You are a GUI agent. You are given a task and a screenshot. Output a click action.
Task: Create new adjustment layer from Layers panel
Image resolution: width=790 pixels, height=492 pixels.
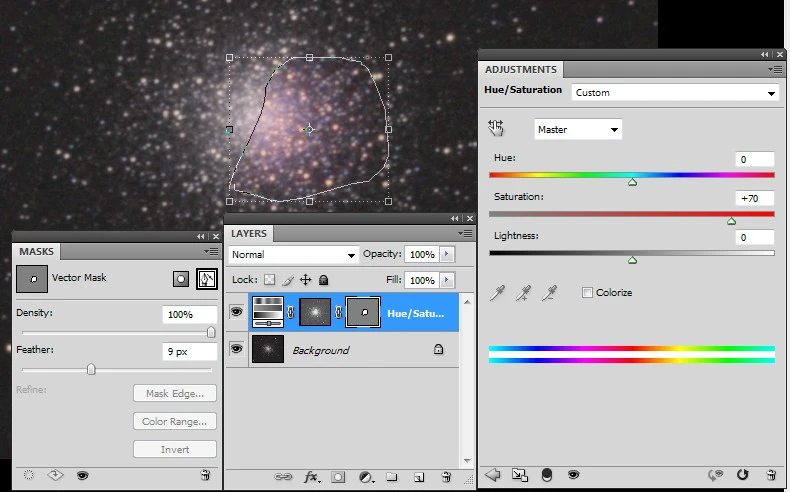pos(365,477)
